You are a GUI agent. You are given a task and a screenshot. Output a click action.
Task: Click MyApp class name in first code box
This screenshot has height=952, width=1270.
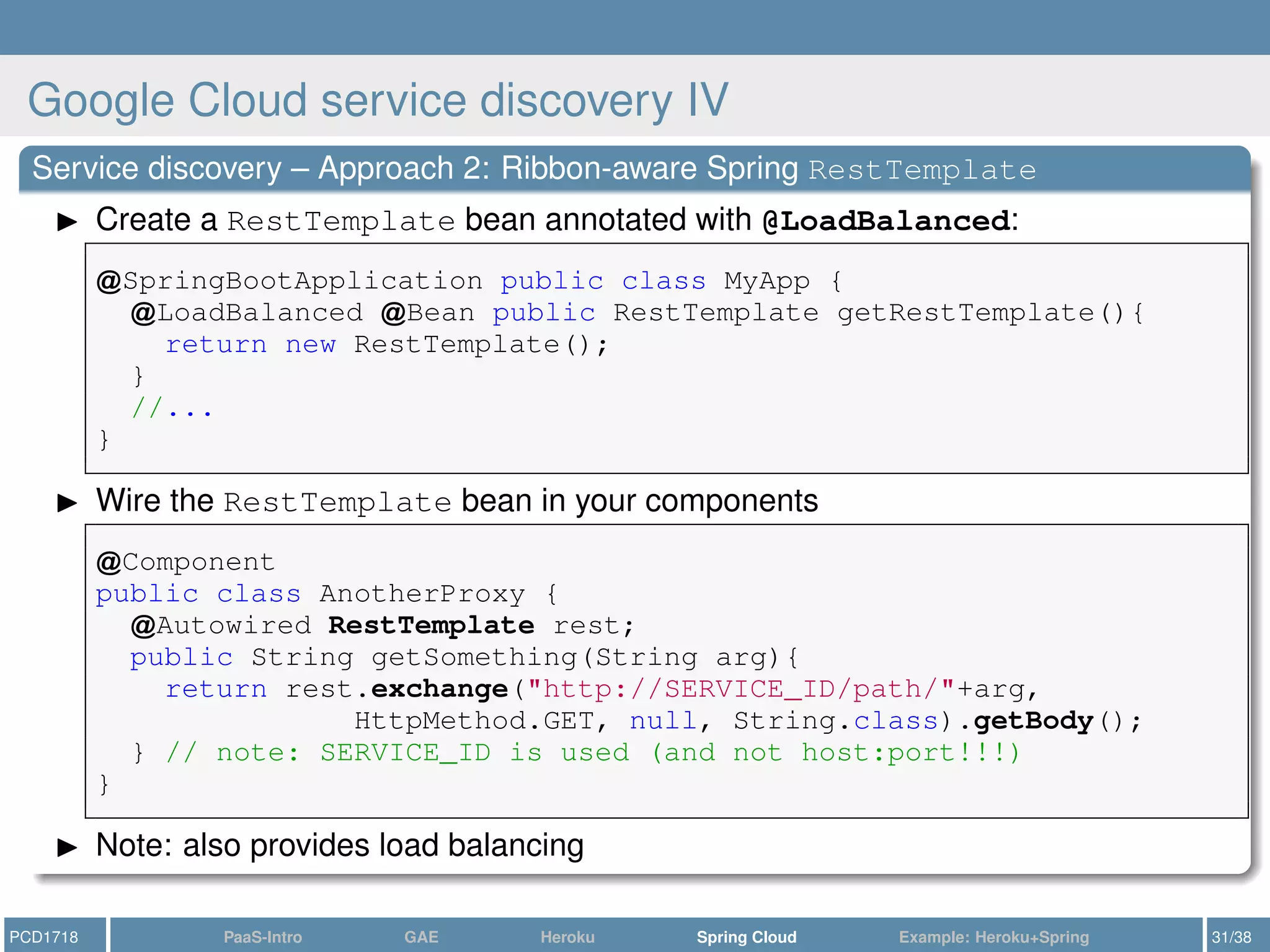767,281
